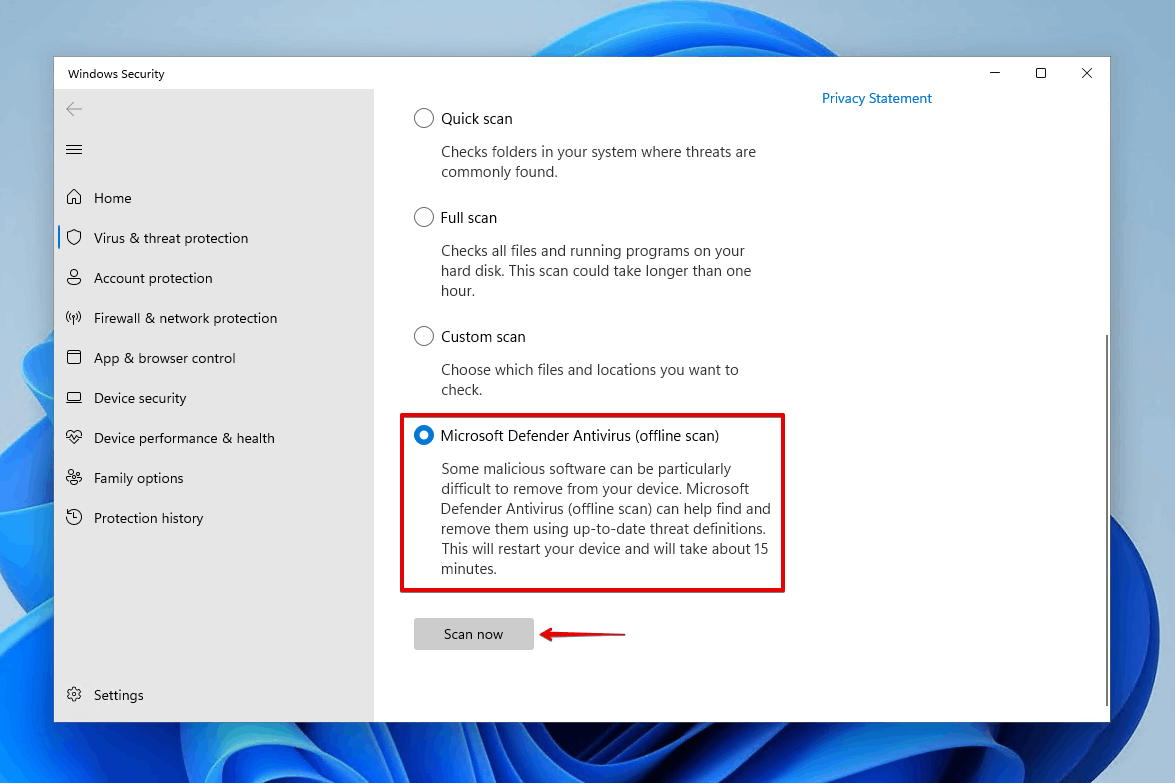This screenshot has width=1175, height=783.
Task: Click the Protection history clock icon
Action: pyautogui.click(x=73, y=517)
